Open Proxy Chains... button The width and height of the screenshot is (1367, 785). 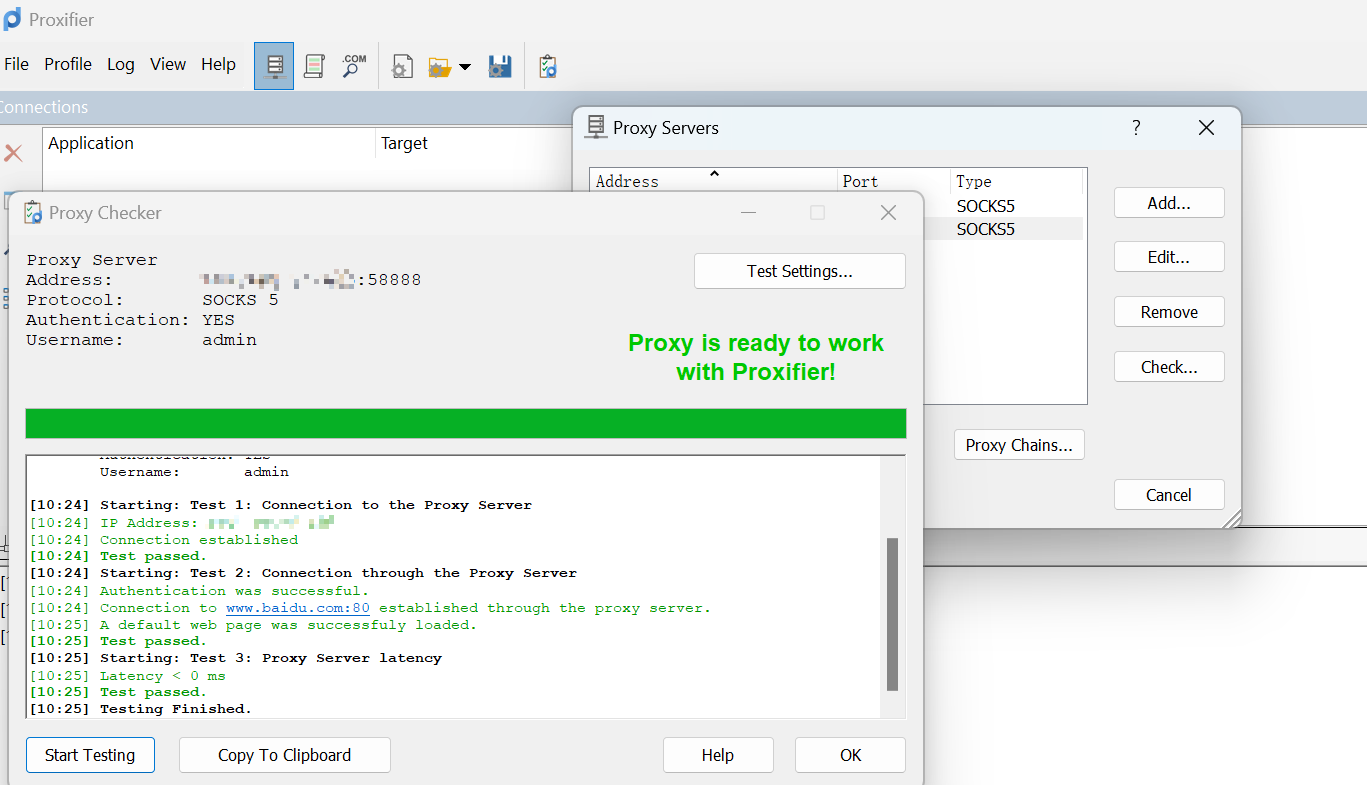[1019, 445]
